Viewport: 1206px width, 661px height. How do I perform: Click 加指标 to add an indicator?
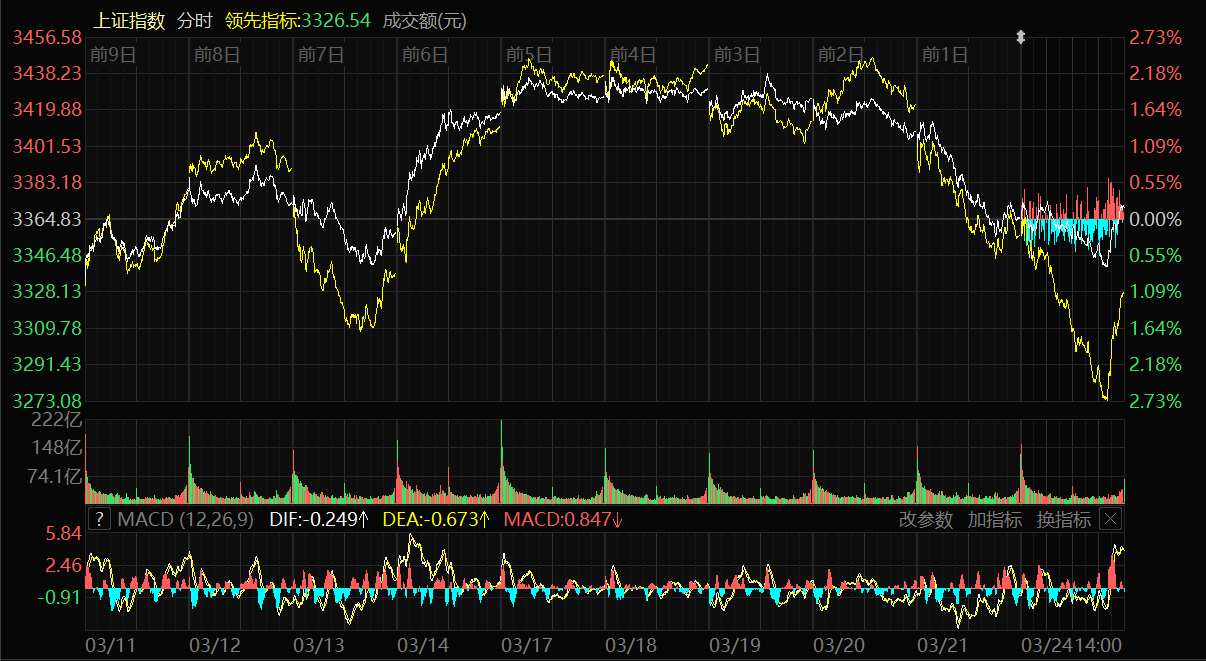995,519
